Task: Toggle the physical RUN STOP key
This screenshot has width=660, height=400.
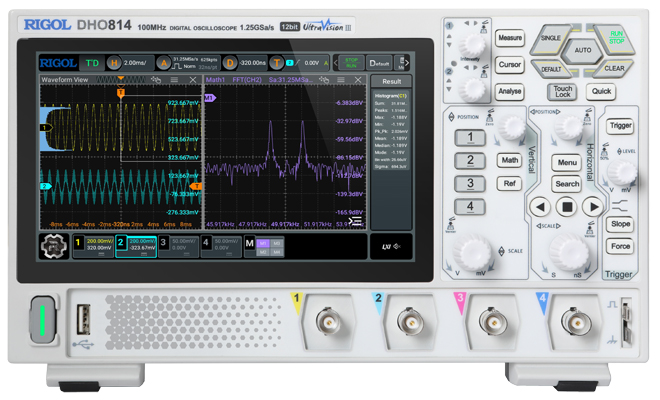Action: pos(616,38)
